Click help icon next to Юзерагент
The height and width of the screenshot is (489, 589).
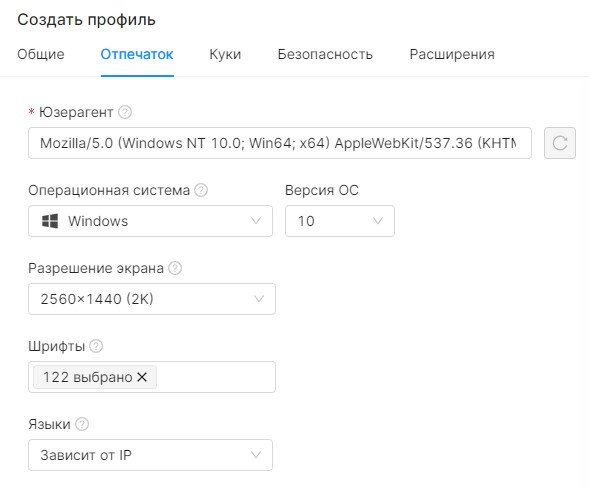pos(125,112)
